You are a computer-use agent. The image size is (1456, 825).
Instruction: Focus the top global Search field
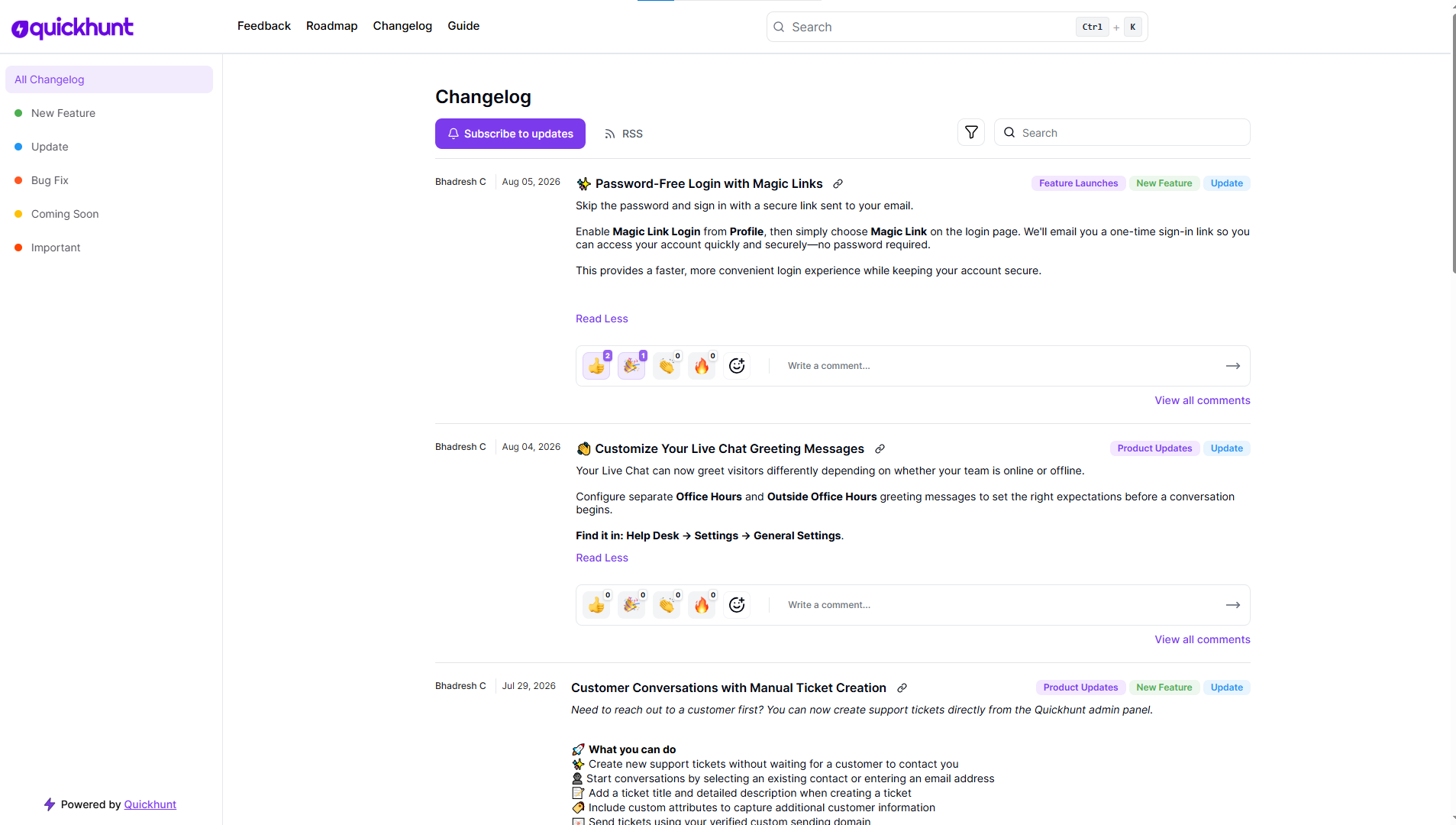click(x=957, y=27)
